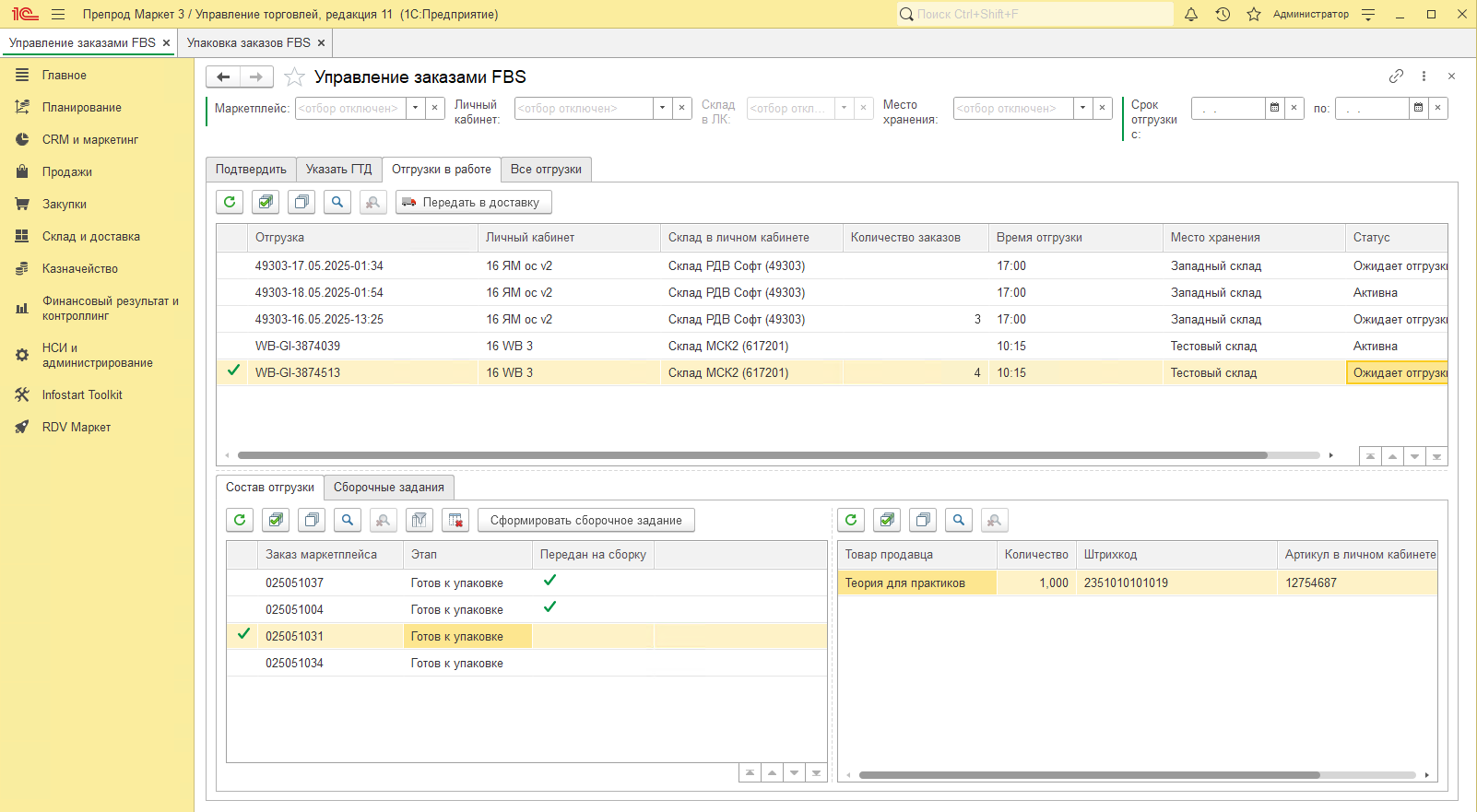Close Управление заказами FBS tab
1477x812 pixels.
[x=166, y=43]
